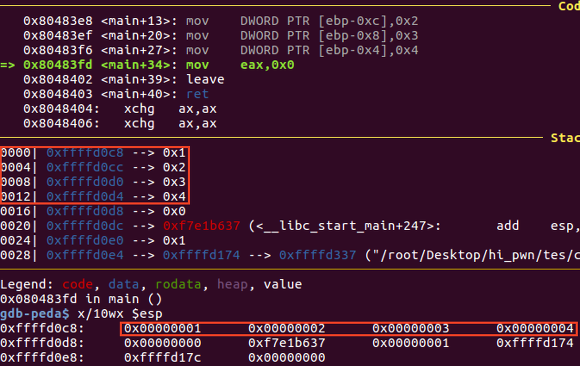Click stack address 0xffffd0e0
The height and width of the screenshot is (366, 580).
85,241
